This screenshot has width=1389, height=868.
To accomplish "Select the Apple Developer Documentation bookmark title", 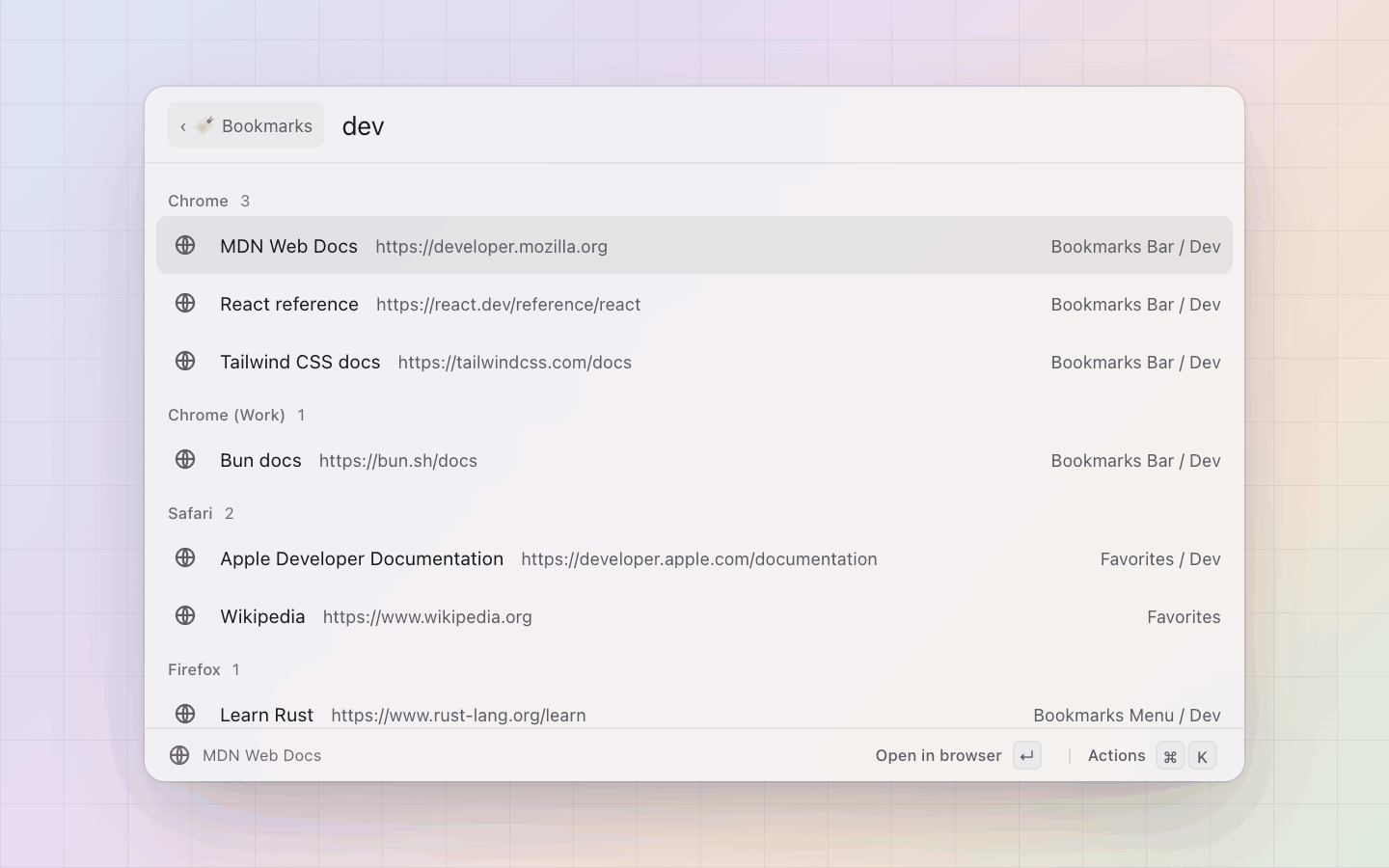I will 362,558.
